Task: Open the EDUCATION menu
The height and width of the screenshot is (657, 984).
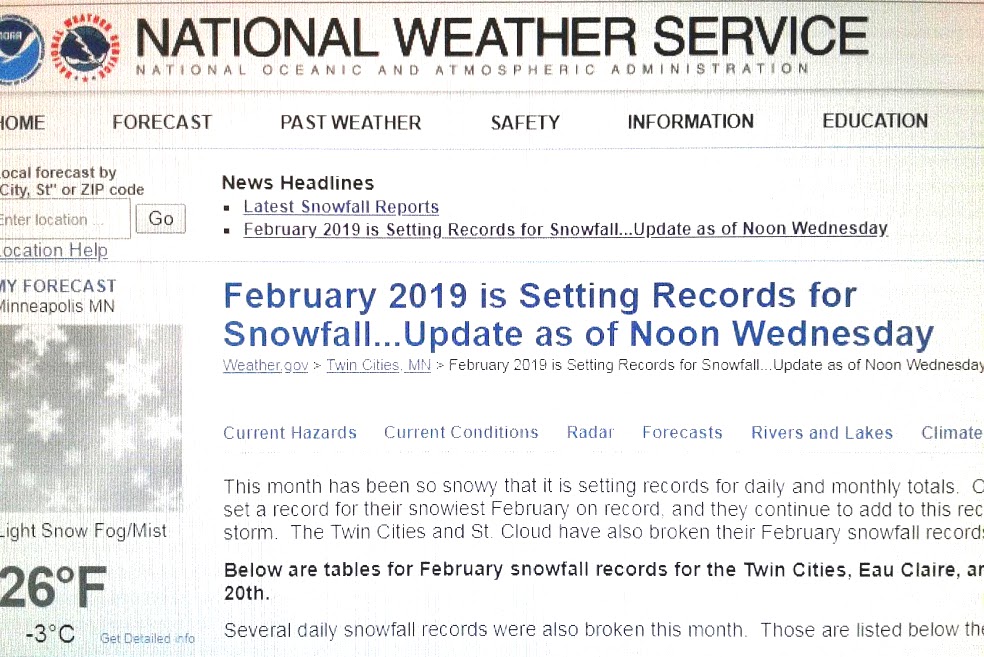Action: click(x=875, y=121)
